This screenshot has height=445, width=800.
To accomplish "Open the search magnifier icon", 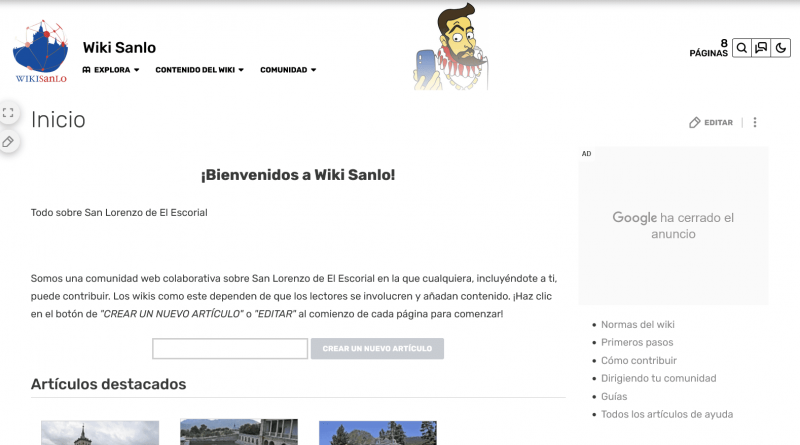I will 741,47.
